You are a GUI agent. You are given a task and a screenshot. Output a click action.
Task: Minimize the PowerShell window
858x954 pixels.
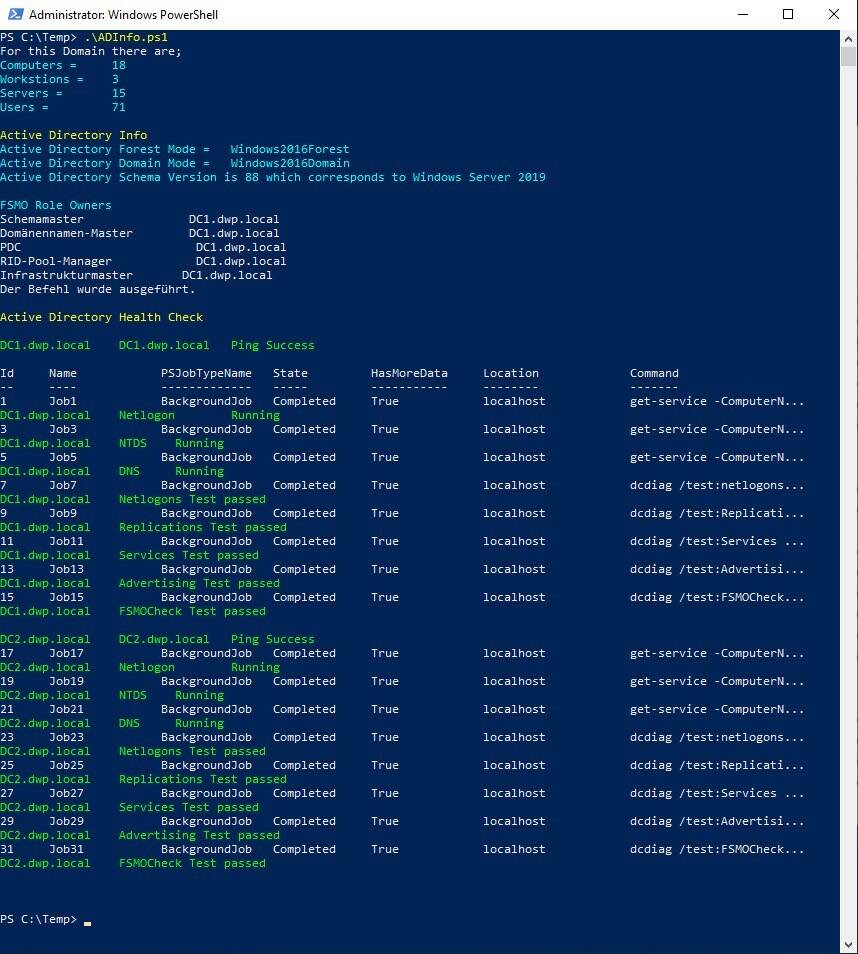742,15
